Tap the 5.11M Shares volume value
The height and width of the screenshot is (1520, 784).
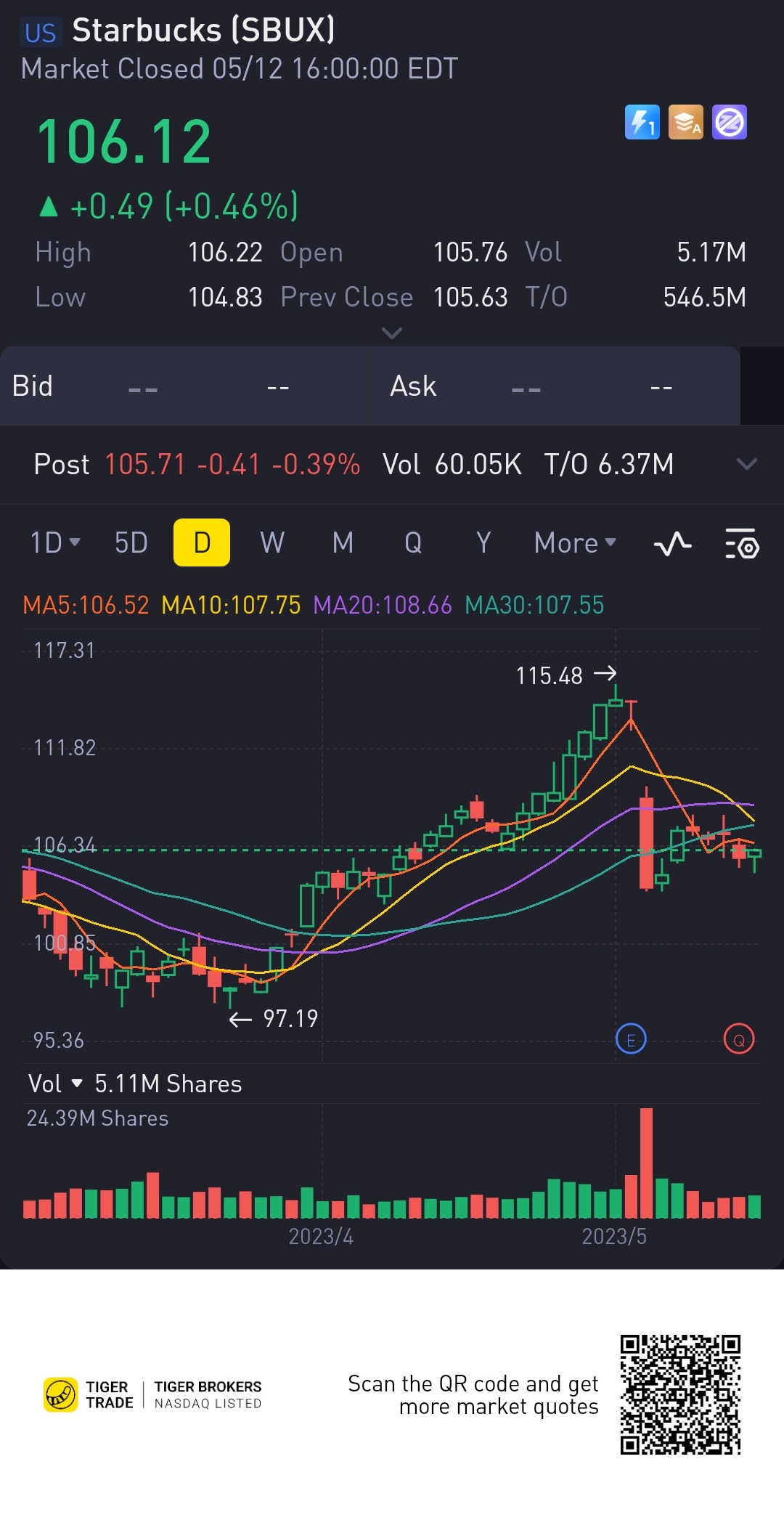[168, 1084]
